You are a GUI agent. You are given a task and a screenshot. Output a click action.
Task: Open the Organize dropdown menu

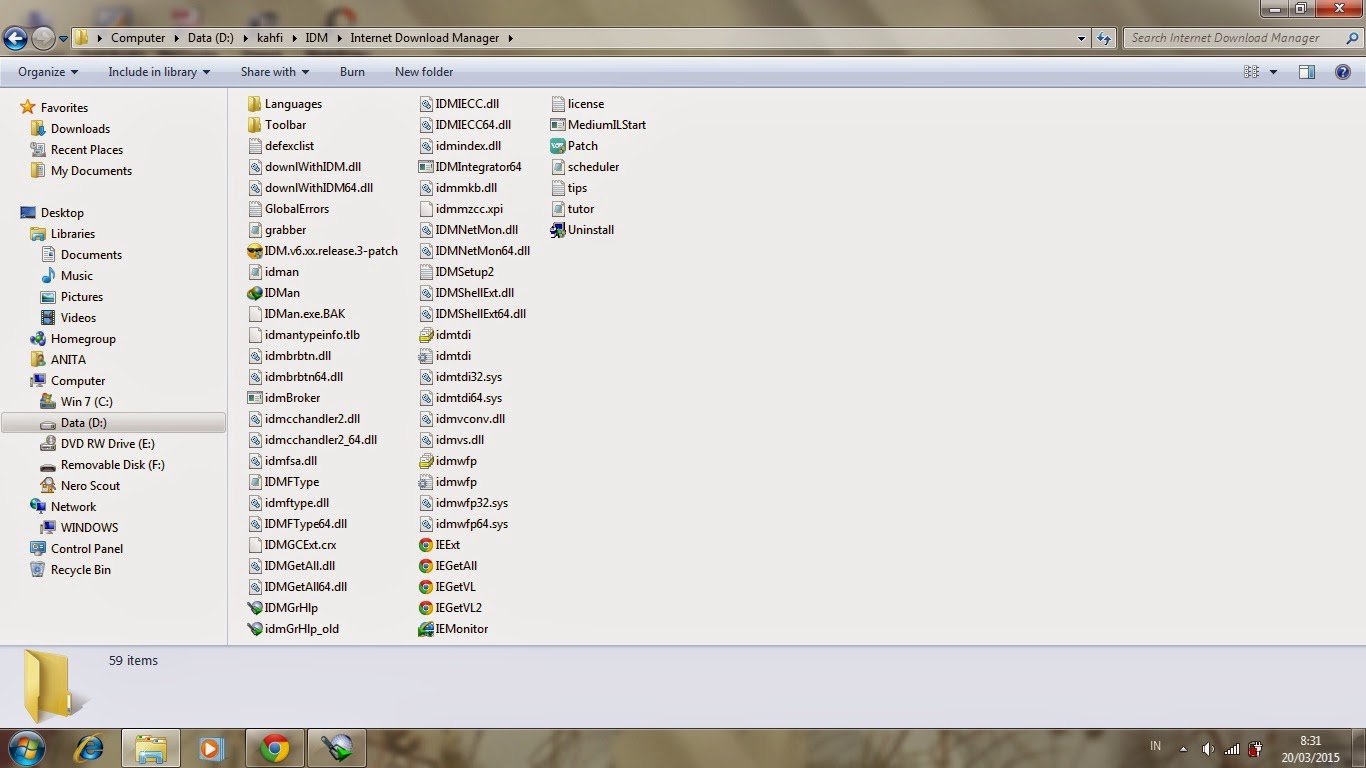click(48, 72)
